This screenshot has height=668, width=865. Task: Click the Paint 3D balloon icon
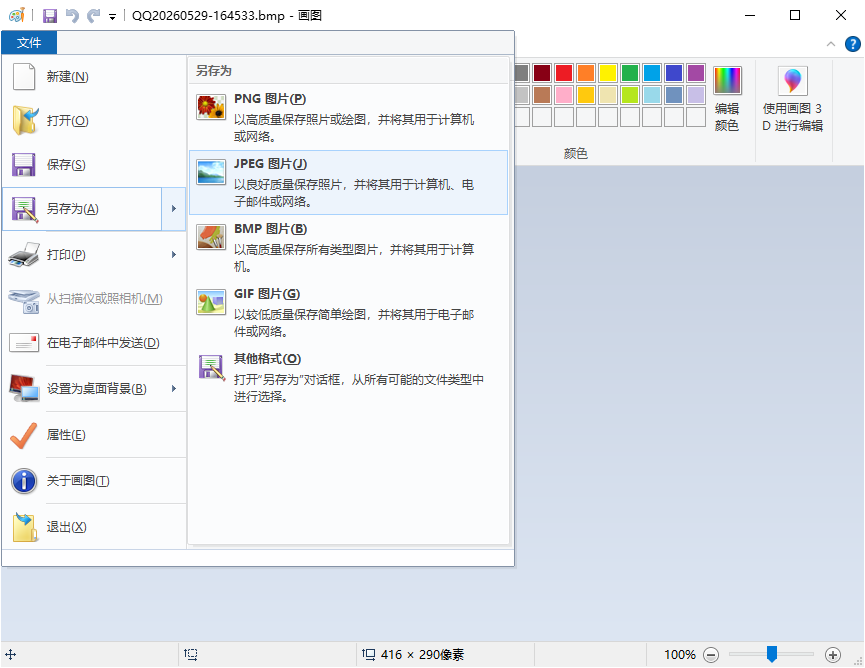click(x=793, y=81)
